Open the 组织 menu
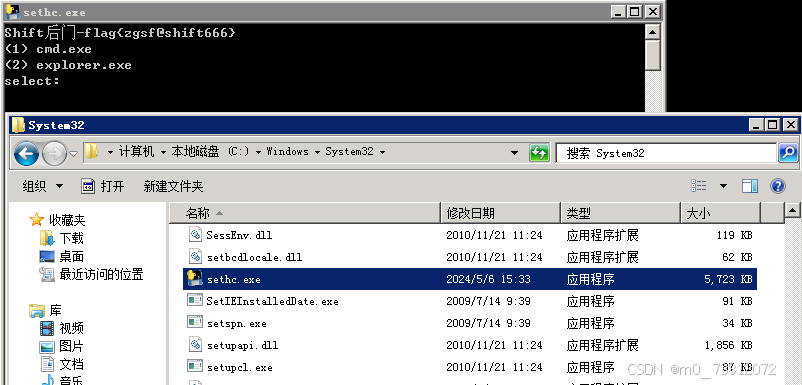Screen dimensions: 802x385 tap(43, 186)
